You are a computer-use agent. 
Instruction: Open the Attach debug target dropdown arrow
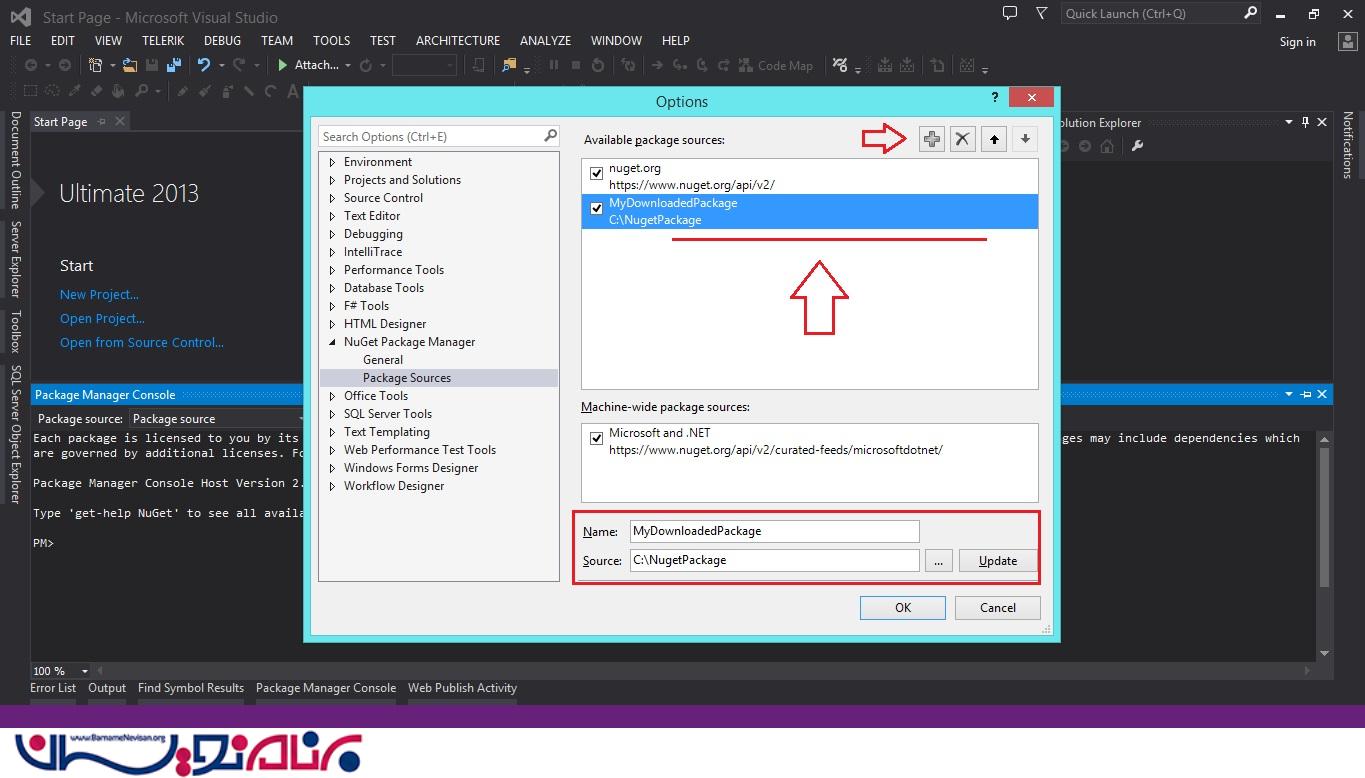click(347, 65)
